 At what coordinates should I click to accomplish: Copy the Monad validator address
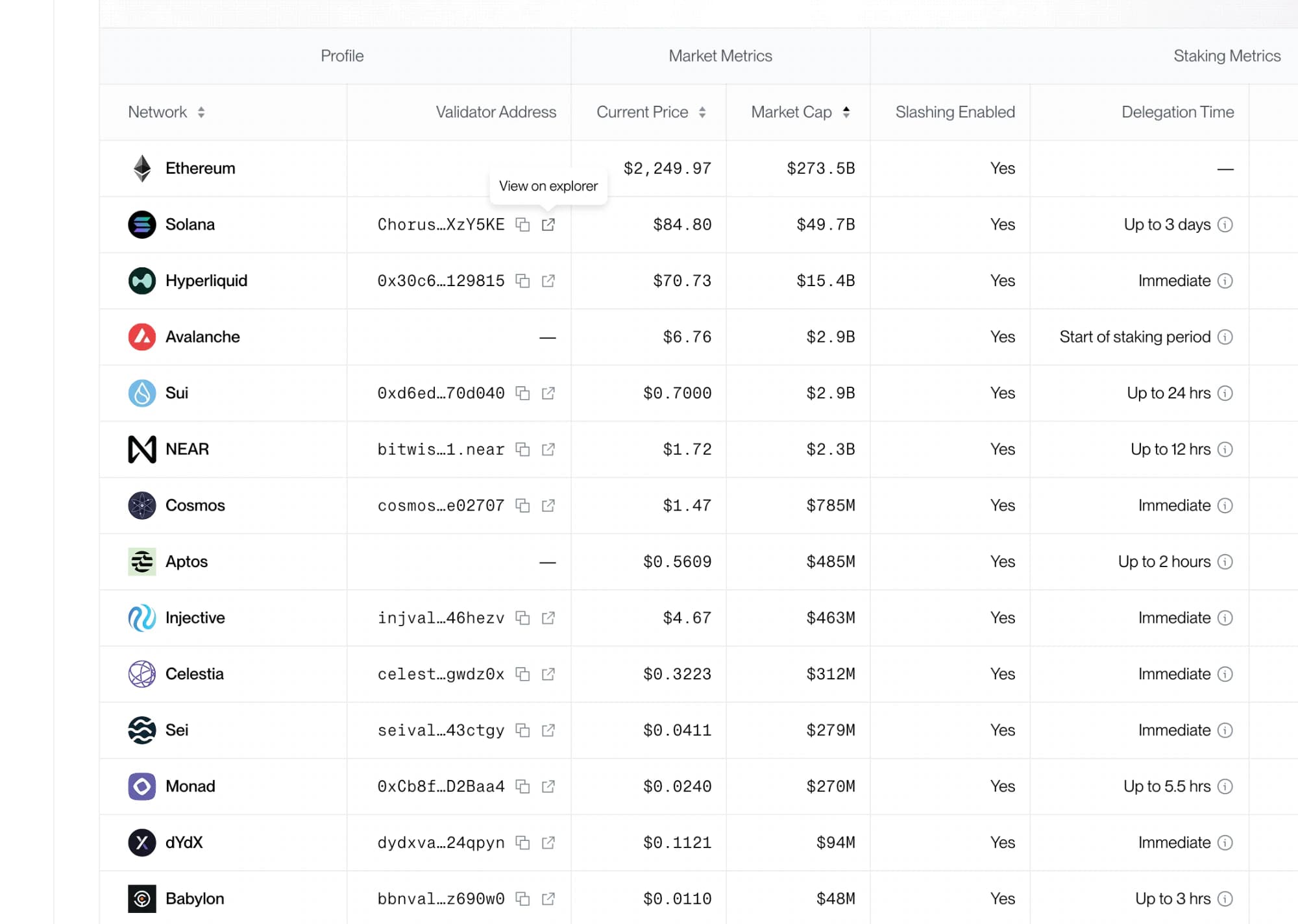tap(522, 786)
